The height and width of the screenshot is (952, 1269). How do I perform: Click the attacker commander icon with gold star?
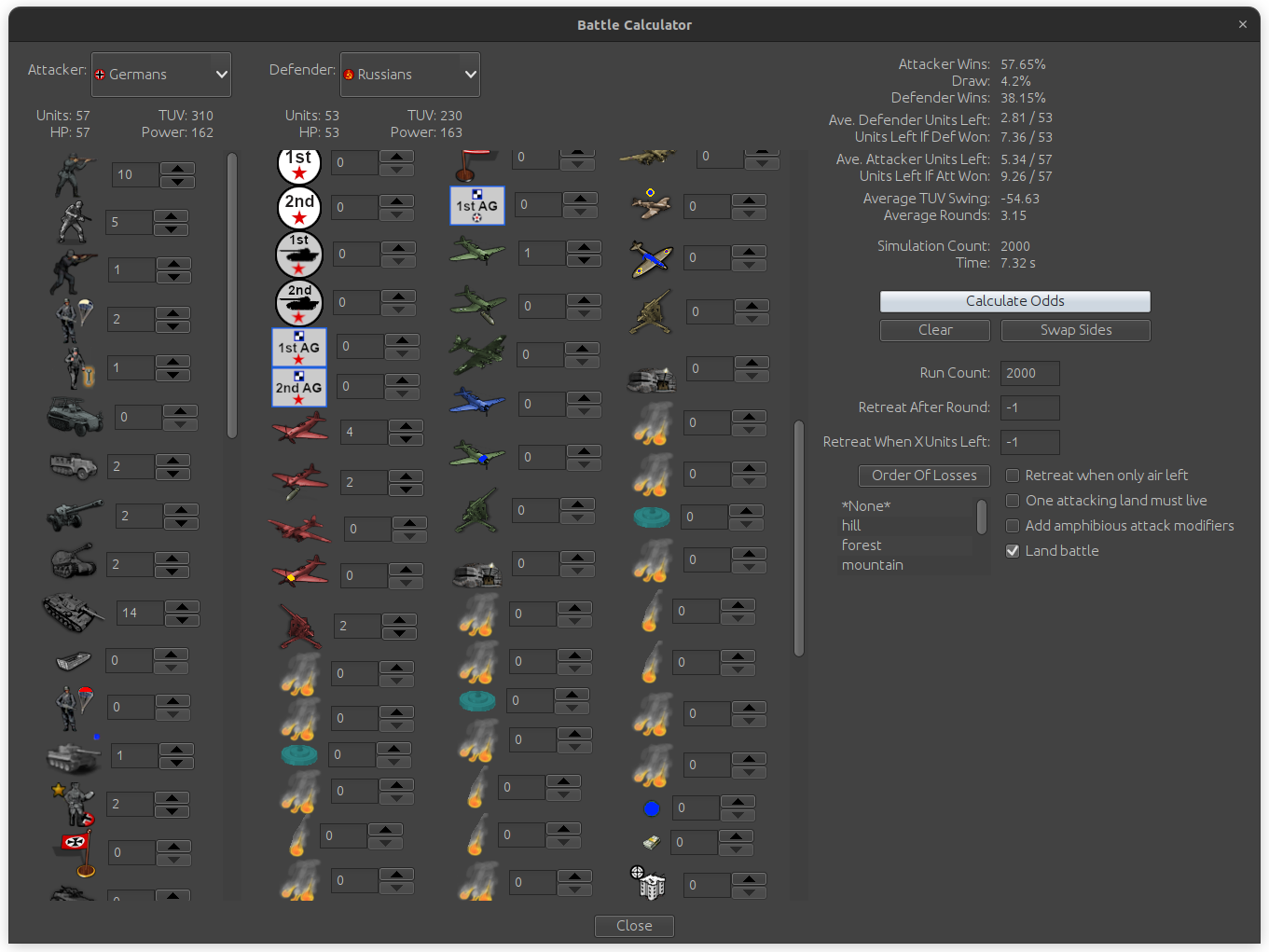(x=75, y=804)
